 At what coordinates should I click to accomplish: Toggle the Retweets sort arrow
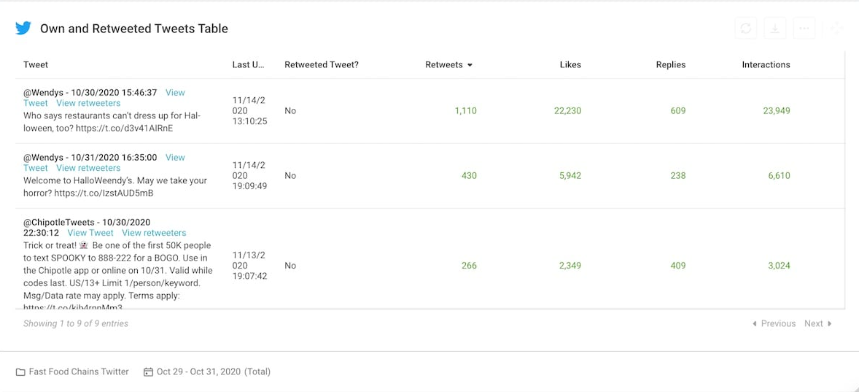[469, 65]
